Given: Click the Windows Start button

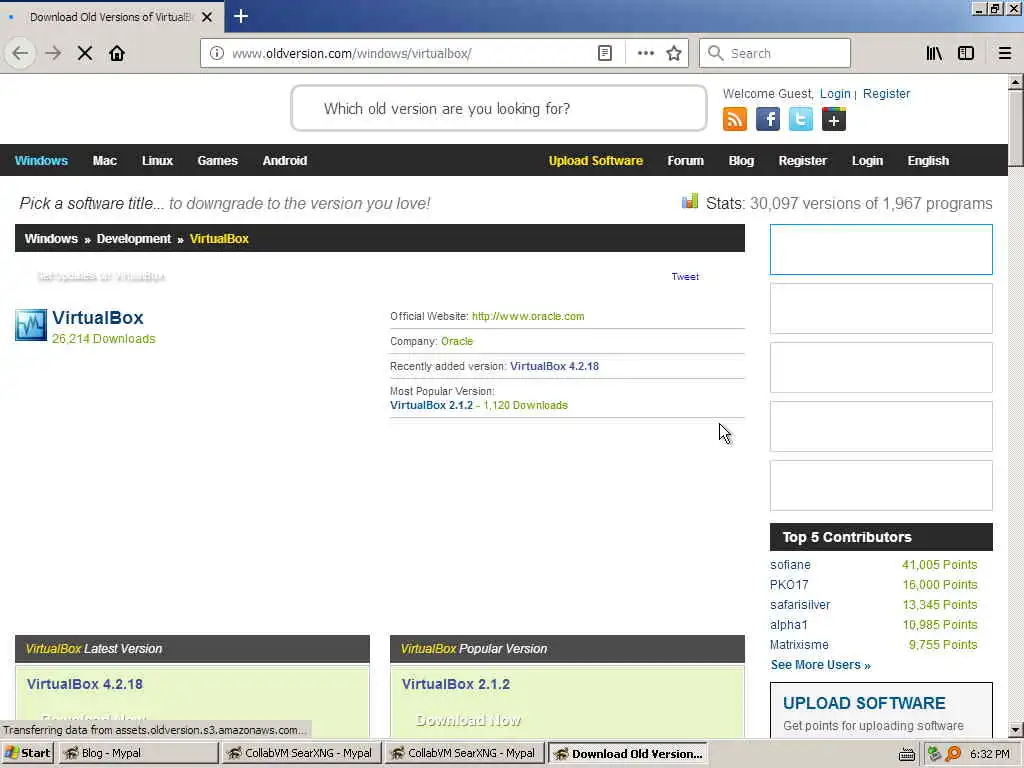Looking at the screenshot, I should click(27, 753).
